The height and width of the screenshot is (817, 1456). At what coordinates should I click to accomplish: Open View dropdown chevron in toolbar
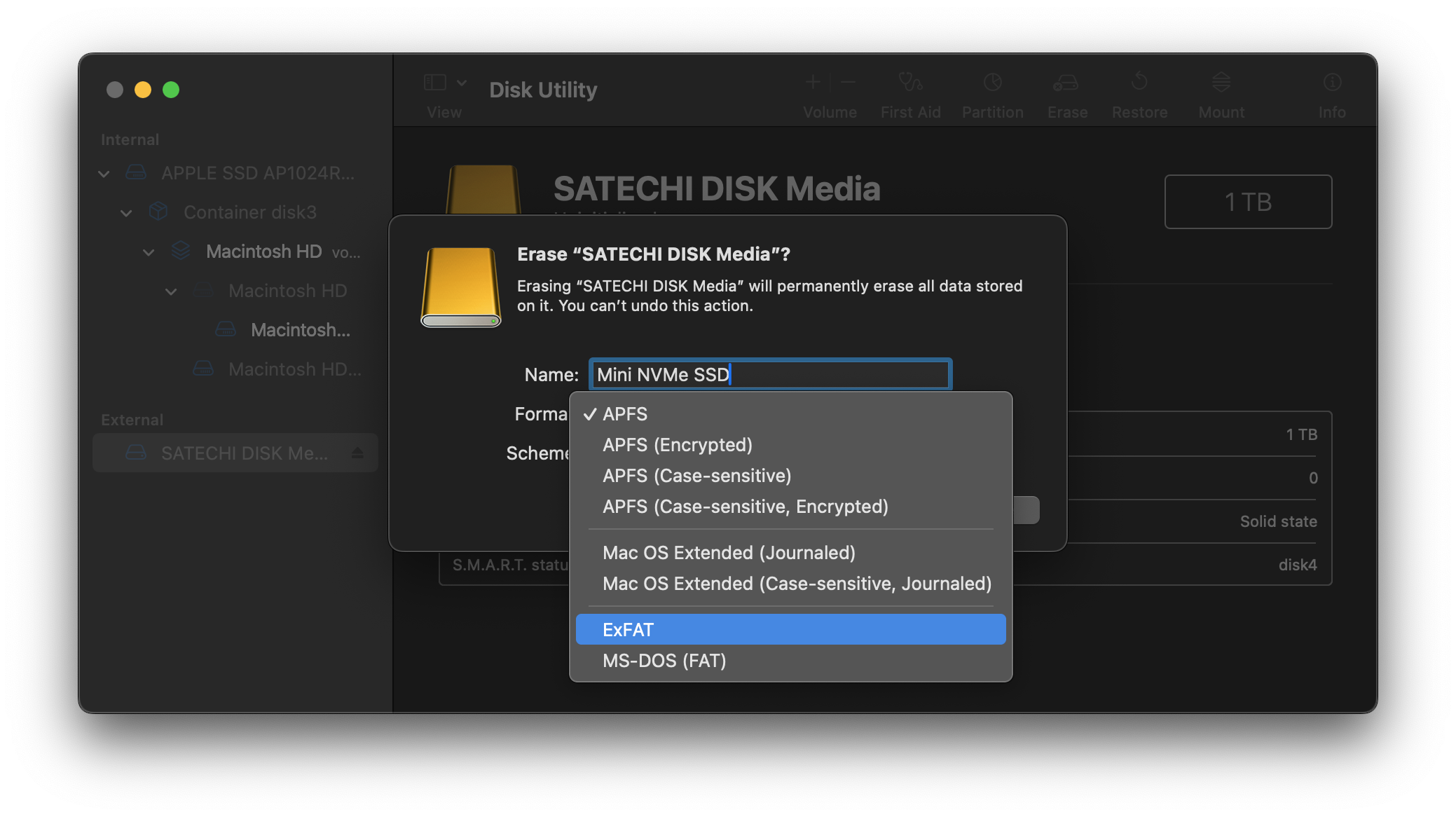point(462,83)
